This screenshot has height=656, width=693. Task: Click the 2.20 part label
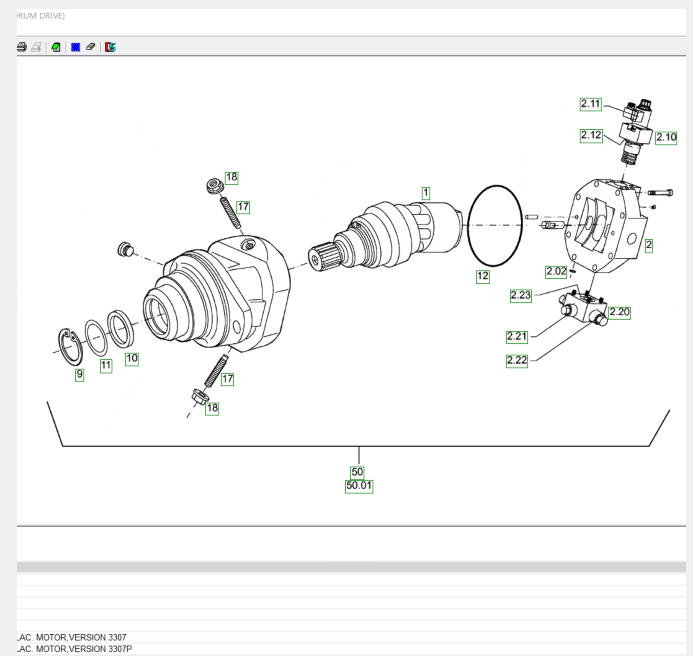619,312
